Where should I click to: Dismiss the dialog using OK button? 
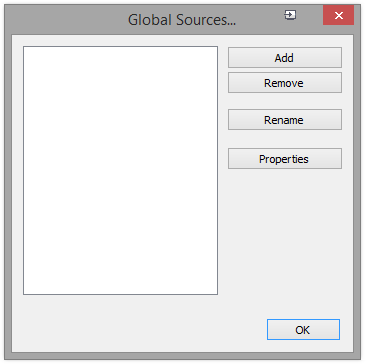pyautogui.click(x=303, y=330)
